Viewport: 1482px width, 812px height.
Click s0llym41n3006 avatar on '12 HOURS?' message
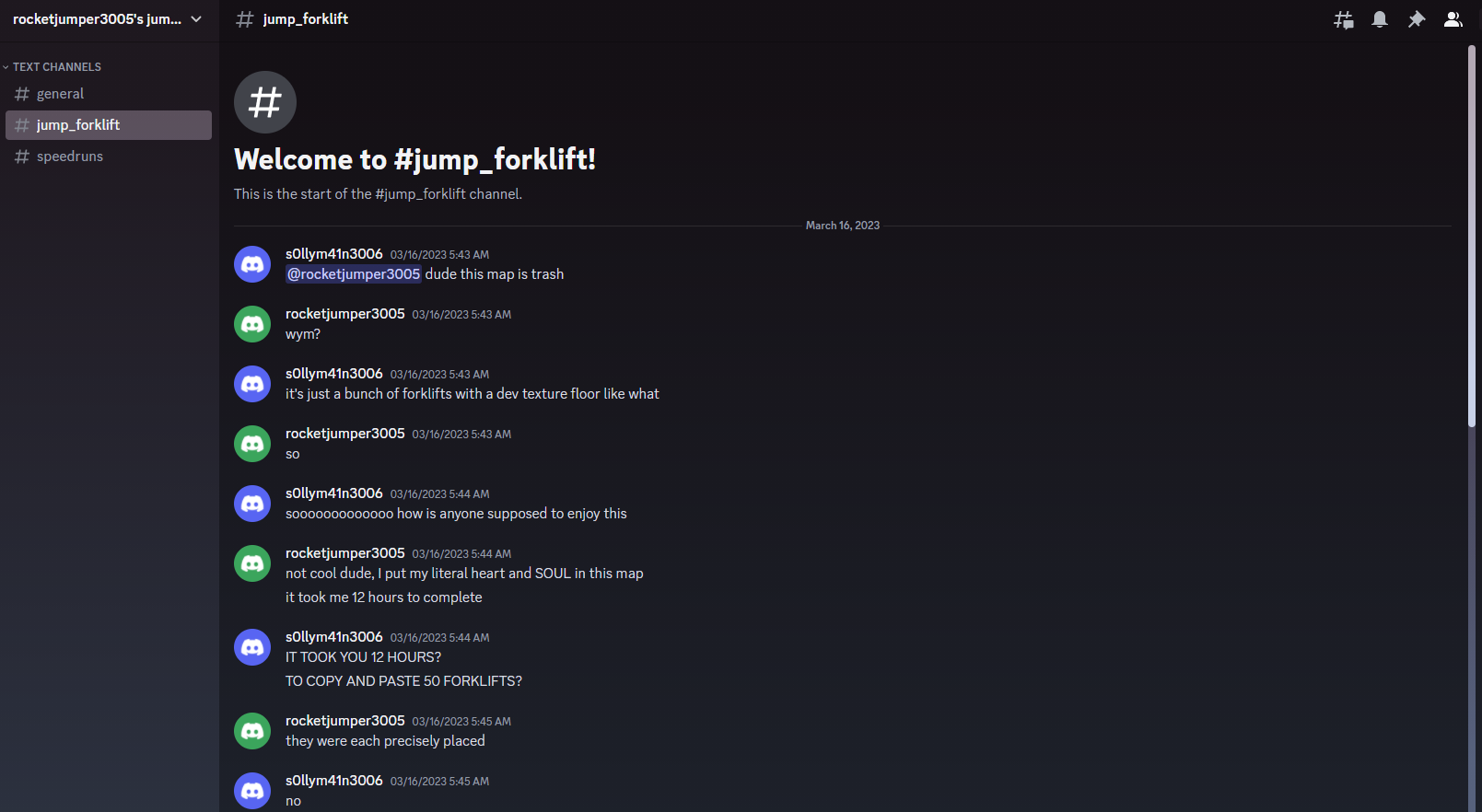(252, 647)
